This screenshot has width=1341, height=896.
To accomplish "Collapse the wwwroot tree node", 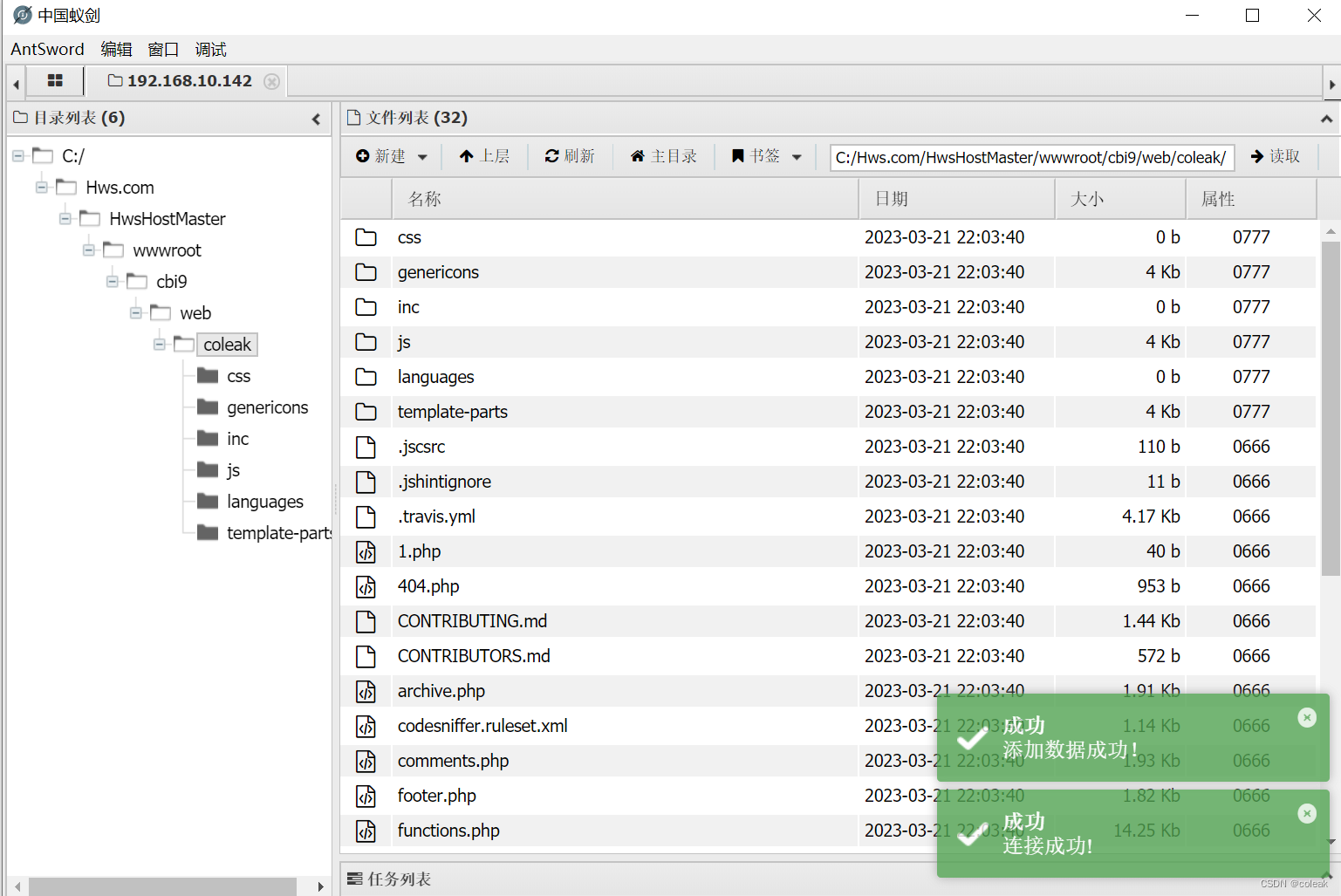I will click(88, 250).
